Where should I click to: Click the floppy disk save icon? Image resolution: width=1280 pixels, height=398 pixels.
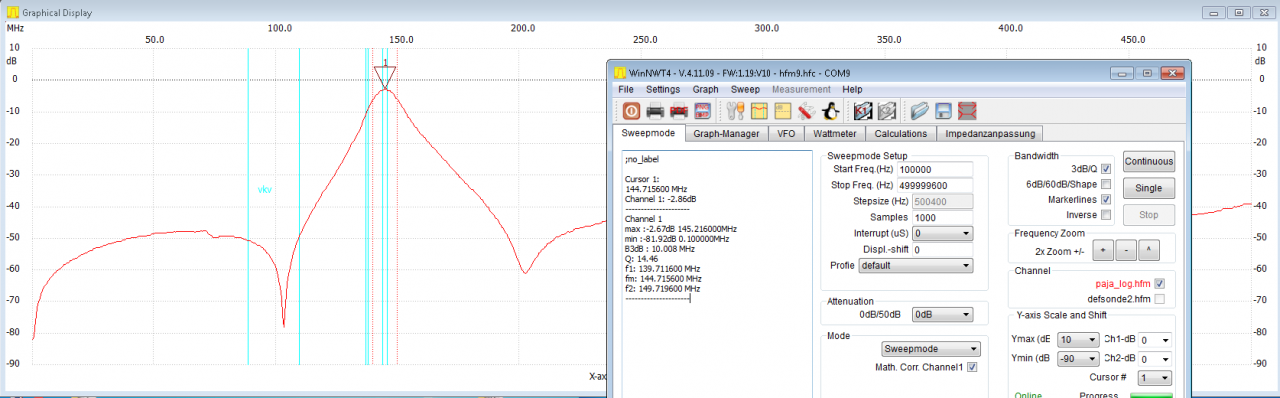point(943,111)
